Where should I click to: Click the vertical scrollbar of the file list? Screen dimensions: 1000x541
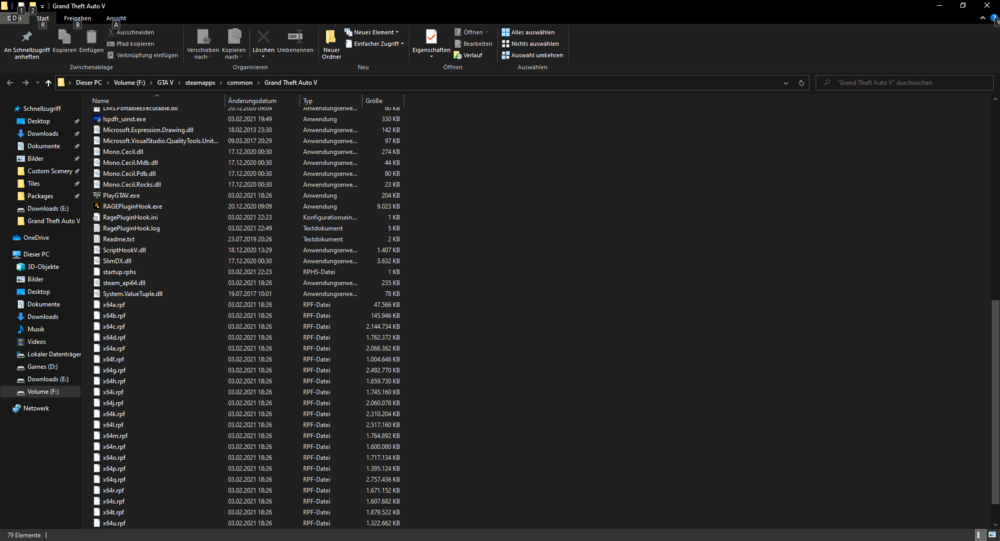pos(996,401)
